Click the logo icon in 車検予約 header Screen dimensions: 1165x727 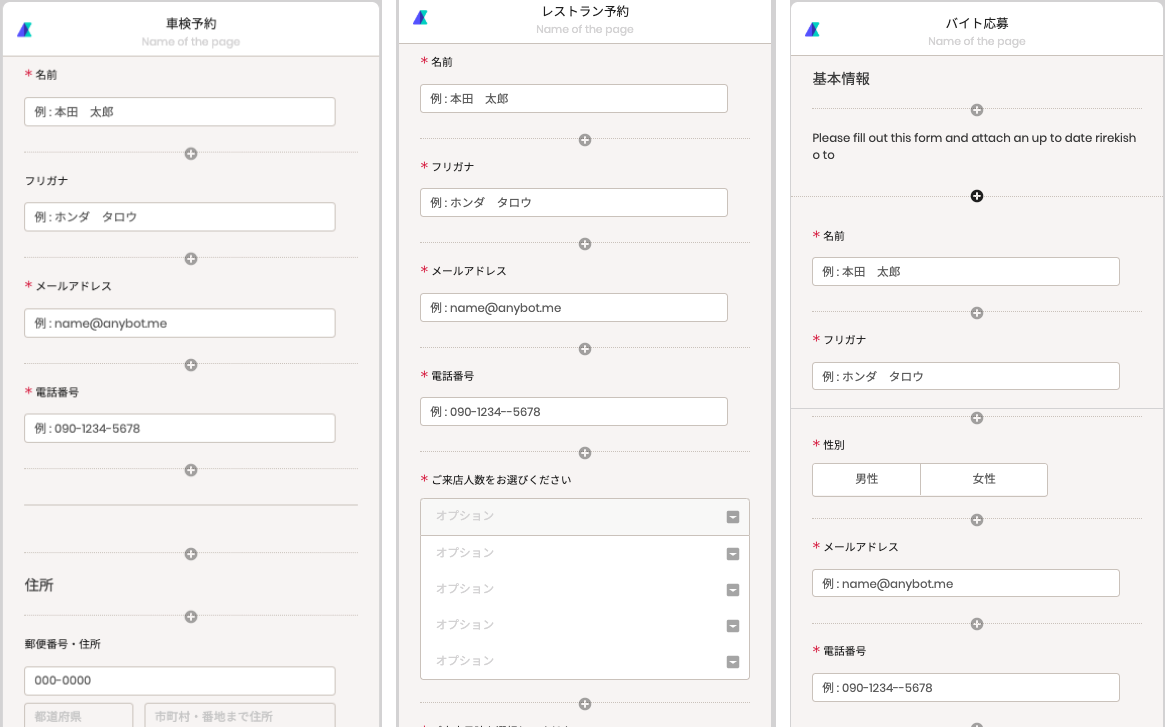(x=25, y=30)
